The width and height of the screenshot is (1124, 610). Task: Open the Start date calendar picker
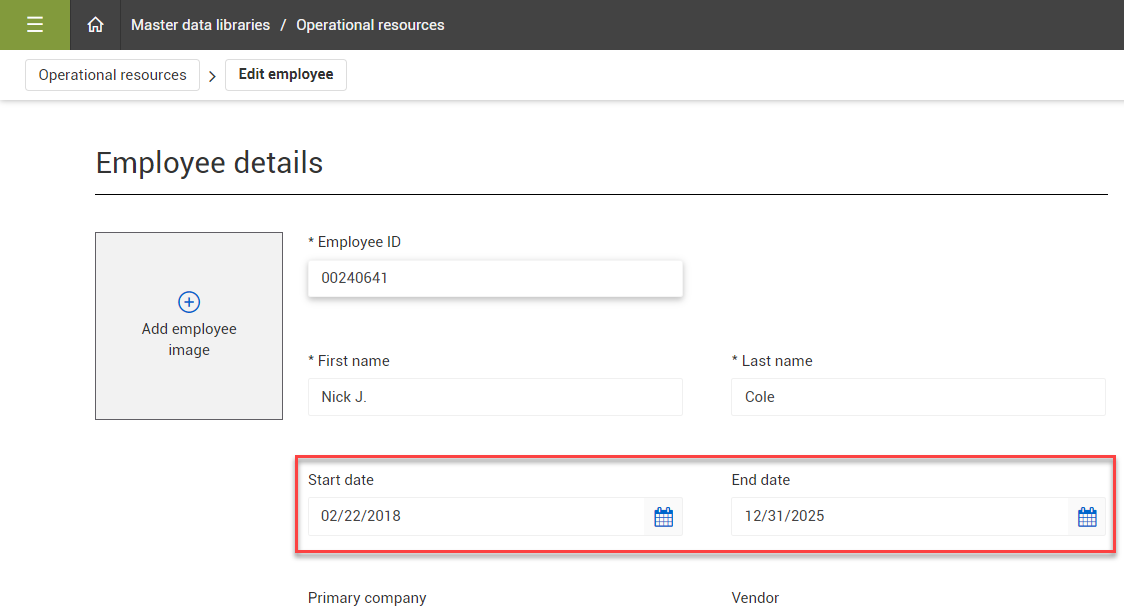pyautogui.click(x=663, y=517)
